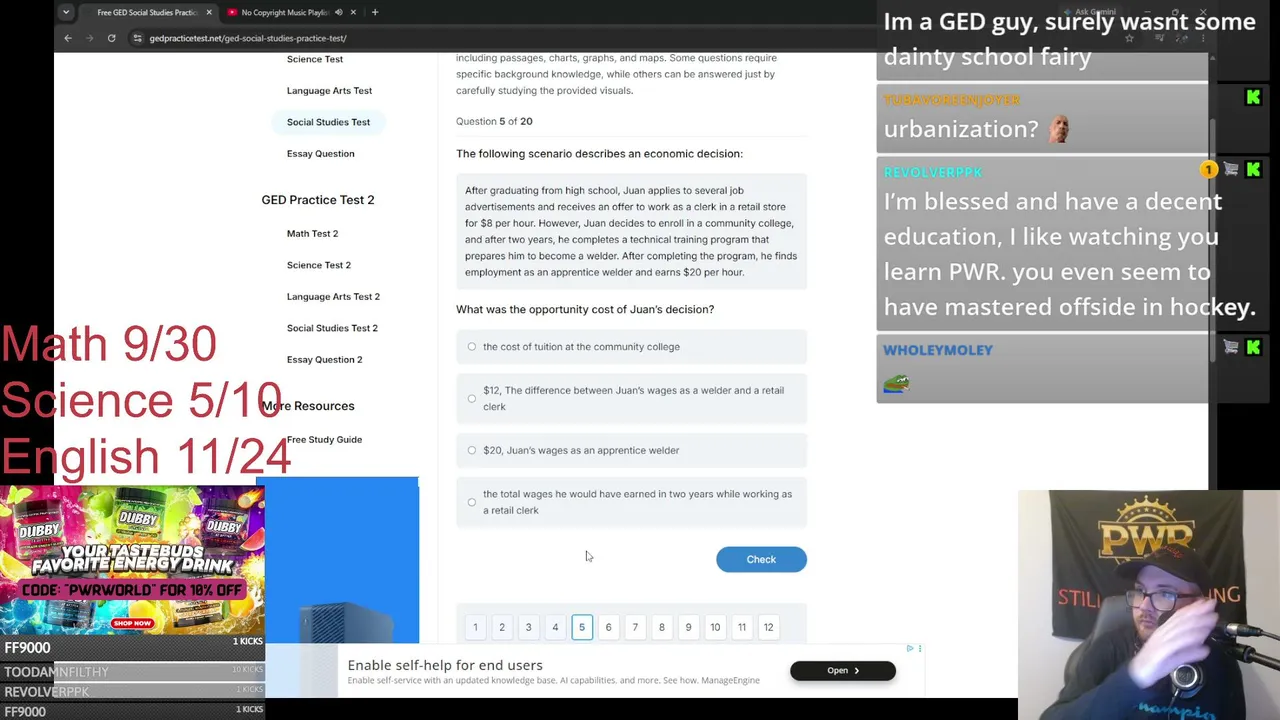Open the ad options menu dots
This screenshot has height=720, width=1280.
(920, 649)
